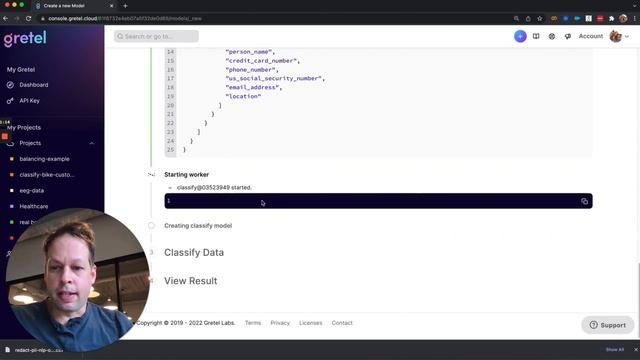
Task: Copy the worker log output
Action: tap(584, 201)
